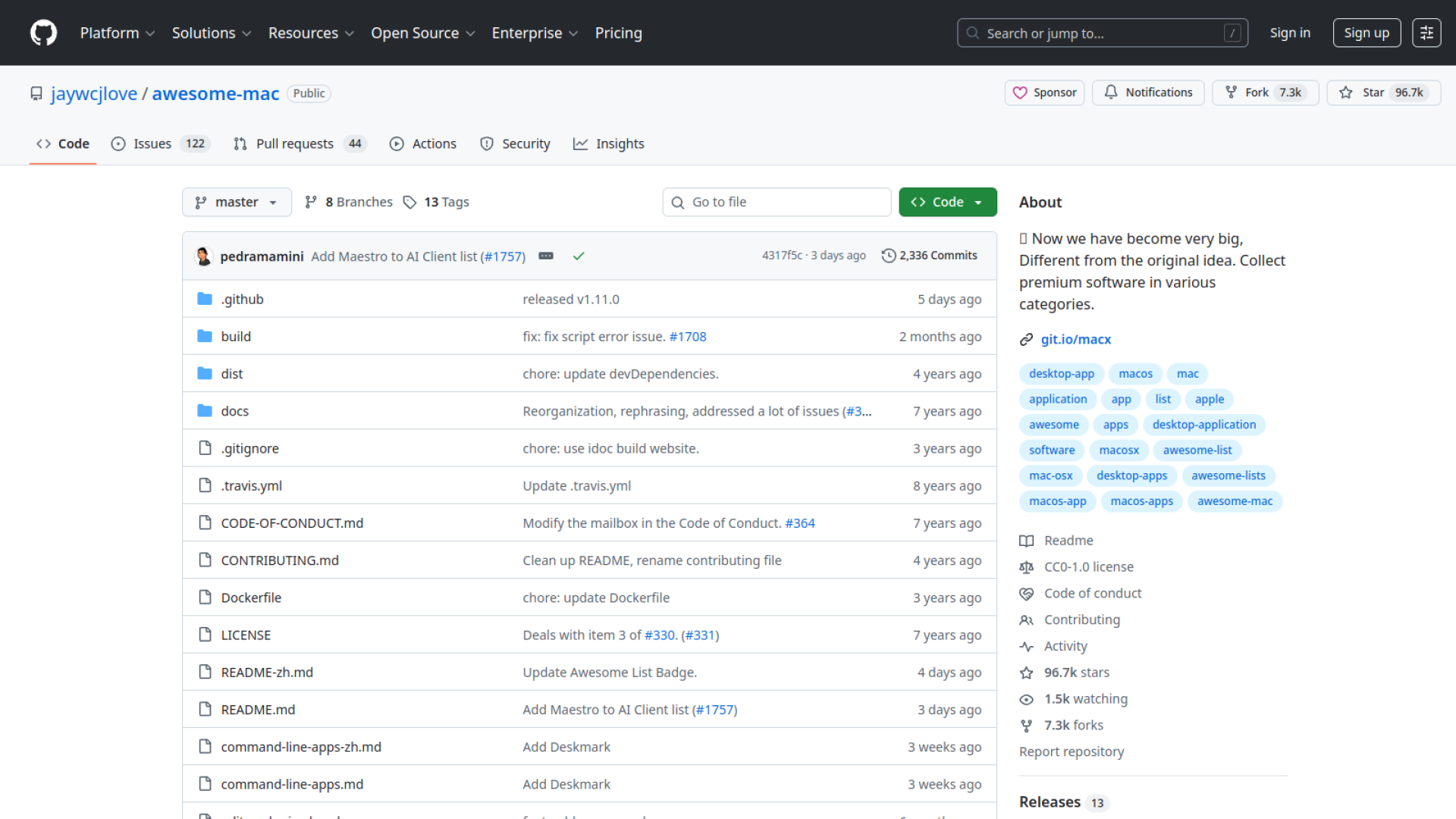Click the Notifications bell icon

(x=1111, y=93)
